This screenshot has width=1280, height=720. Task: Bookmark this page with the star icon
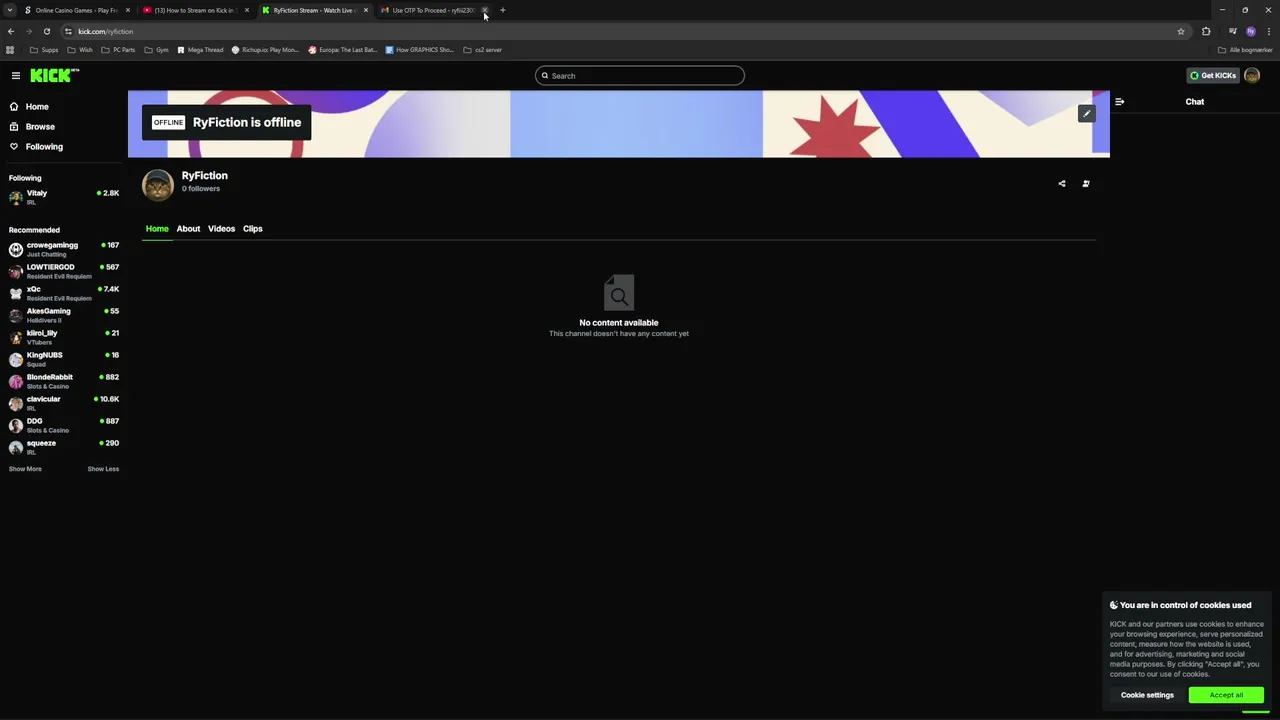pos(1181,31)
